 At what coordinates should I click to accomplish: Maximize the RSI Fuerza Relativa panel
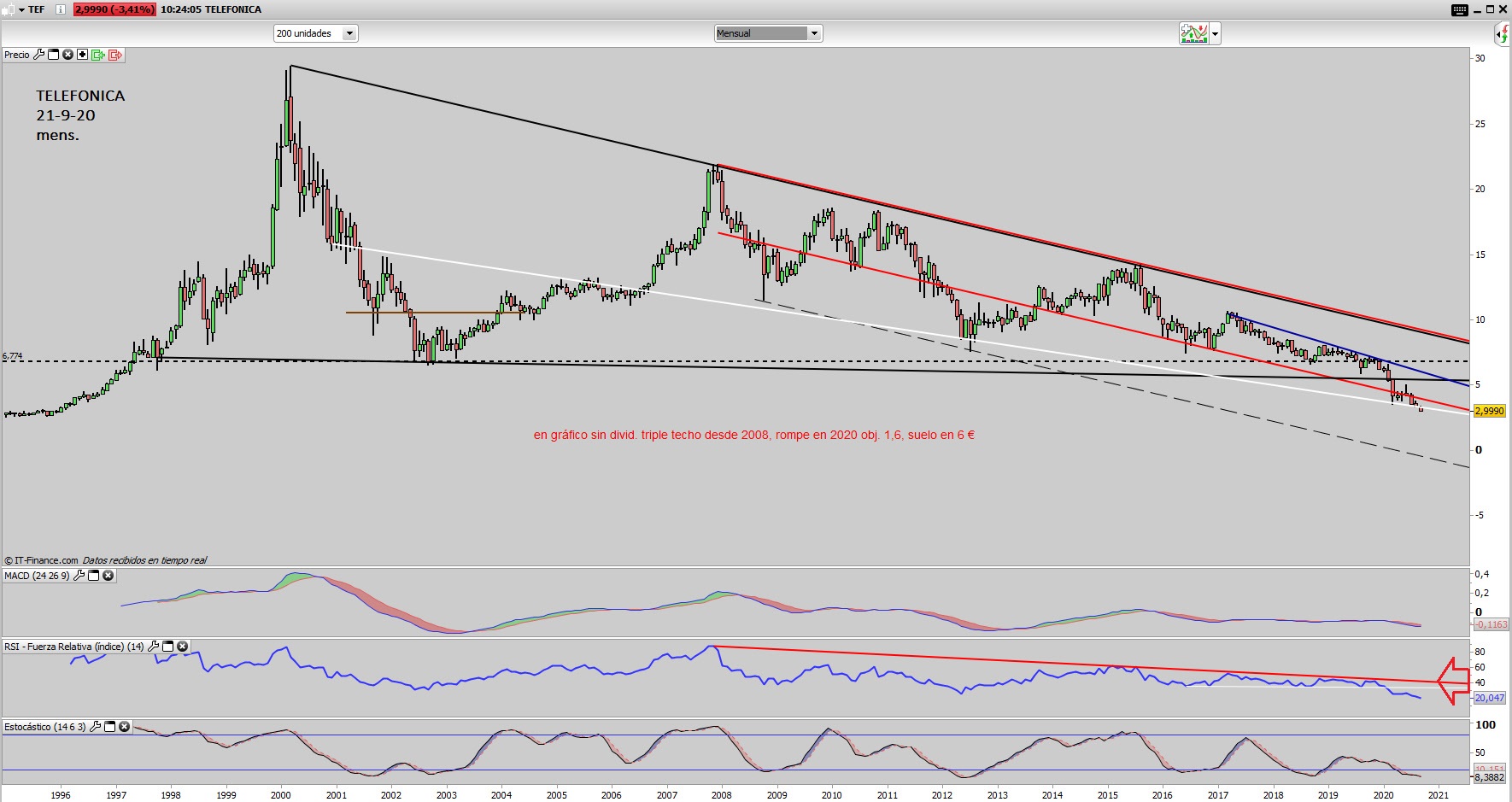[168, 647]
